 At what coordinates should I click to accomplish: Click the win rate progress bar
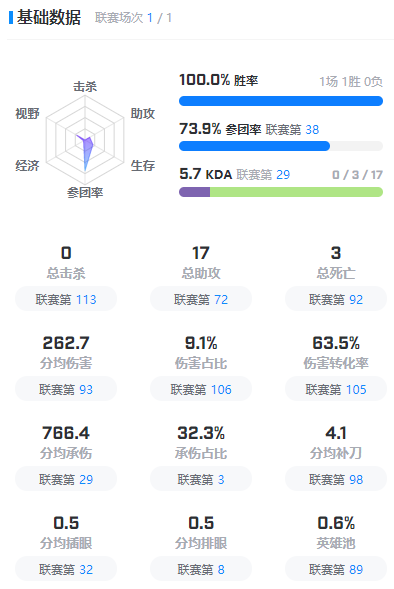(x=281, y=101)
